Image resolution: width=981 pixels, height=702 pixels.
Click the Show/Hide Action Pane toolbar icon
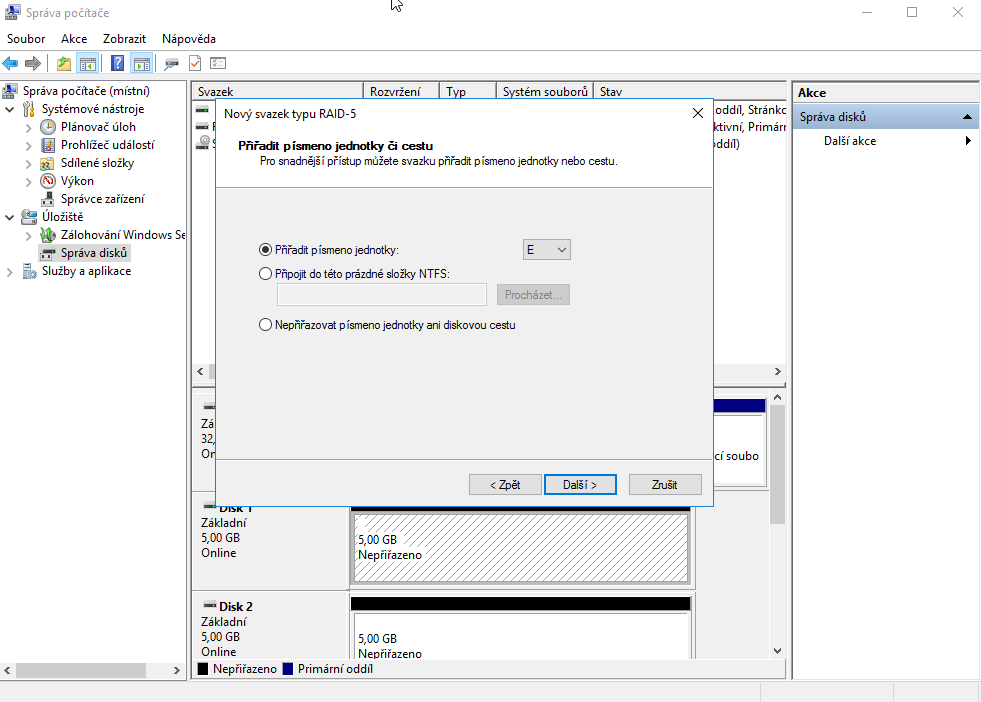[x=141, y=63]
